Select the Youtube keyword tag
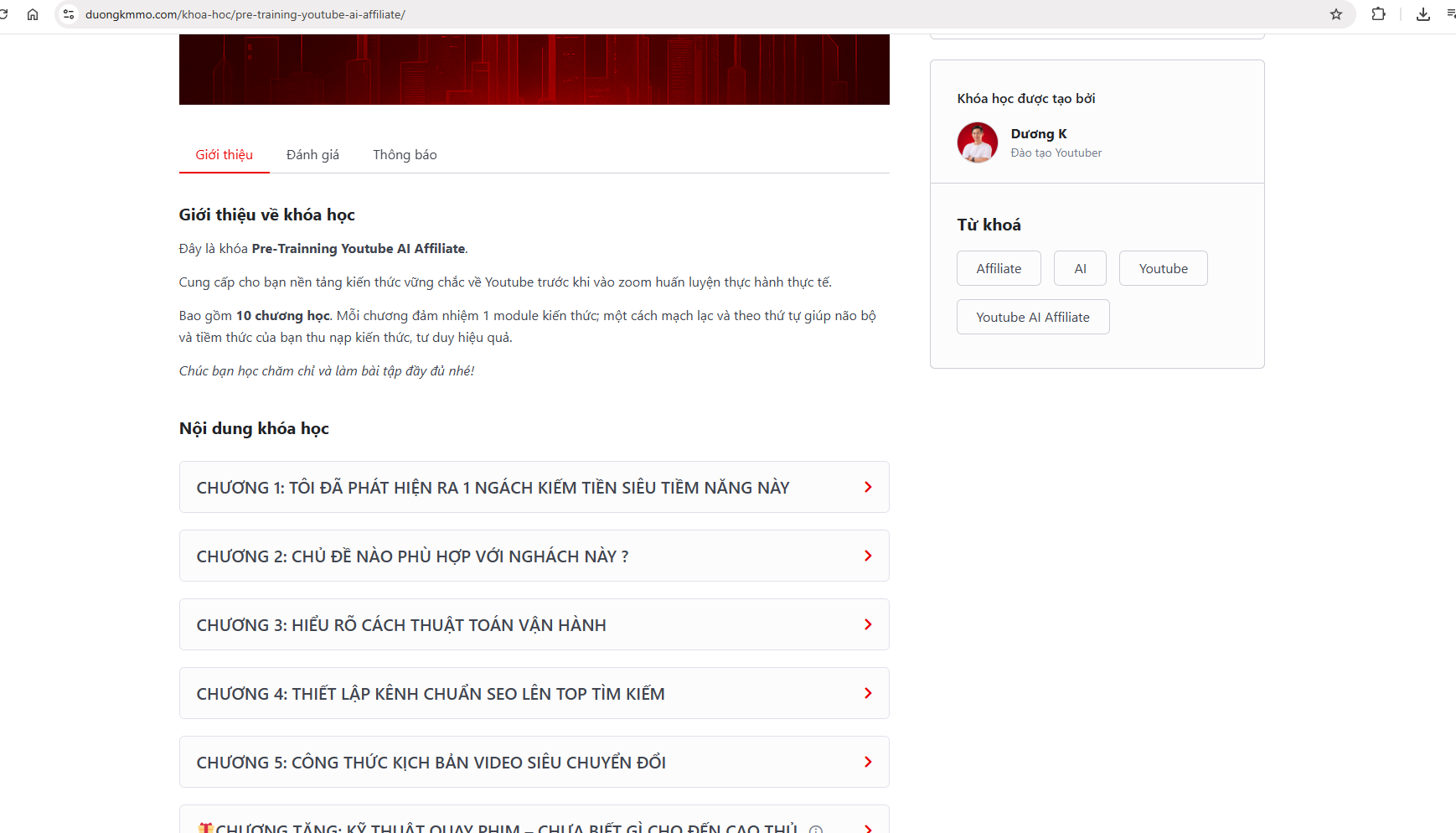 click(1163, 269)
